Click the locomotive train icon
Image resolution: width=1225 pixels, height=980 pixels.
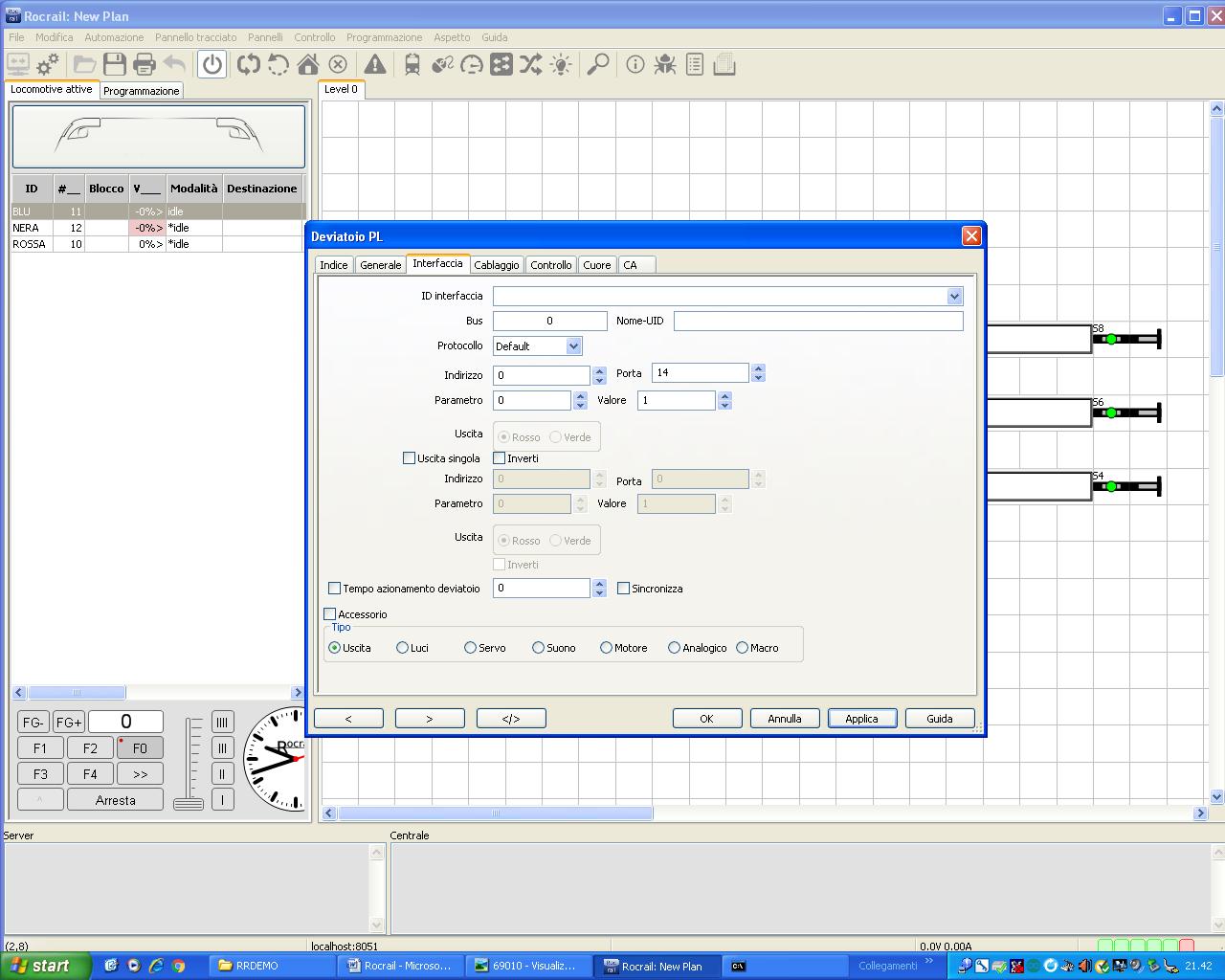(412, 64)
